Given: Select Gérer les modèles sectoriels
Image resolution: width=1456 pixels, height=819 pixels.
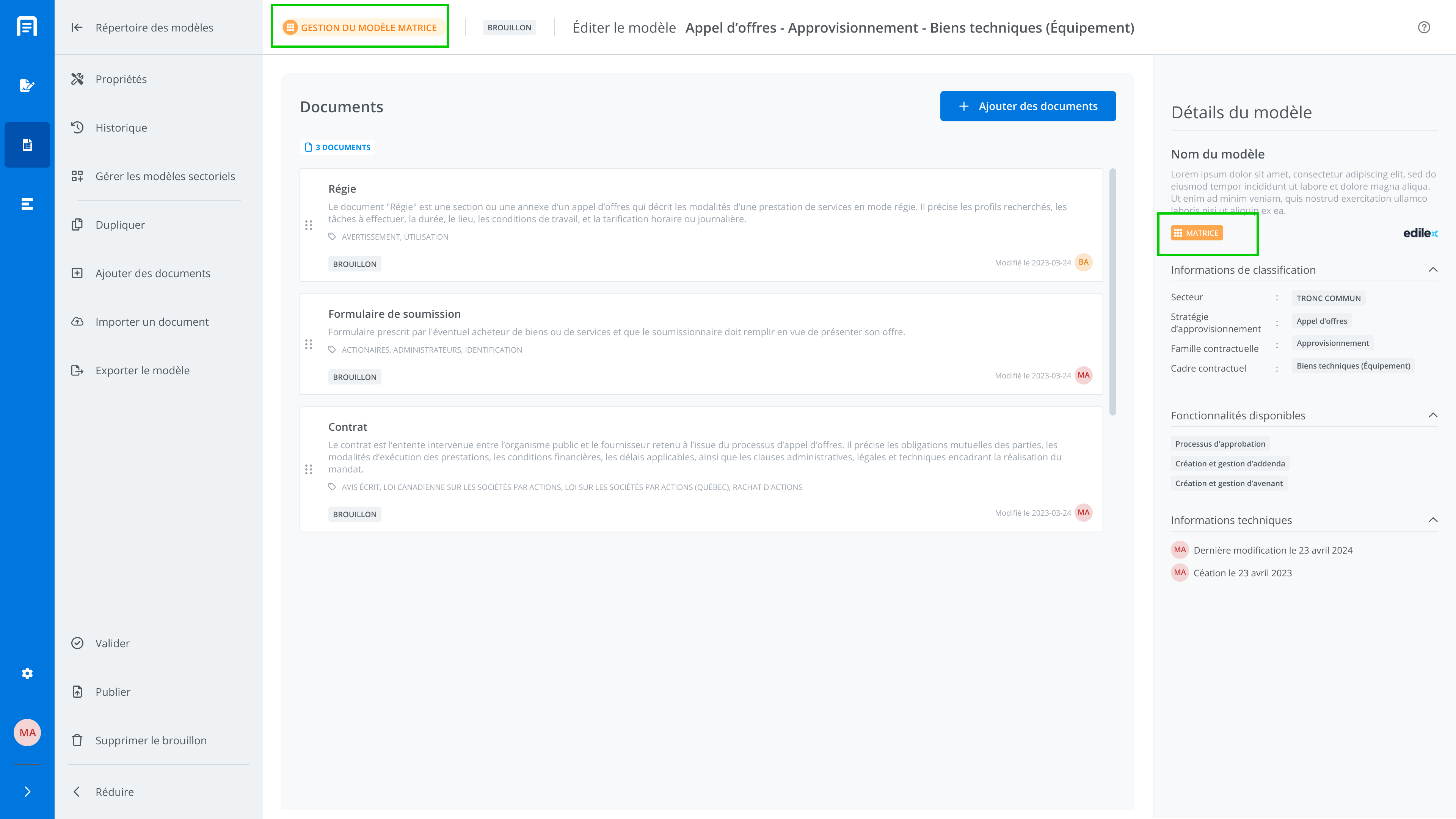Looking at the screenshot, I should tap(165, 176).
